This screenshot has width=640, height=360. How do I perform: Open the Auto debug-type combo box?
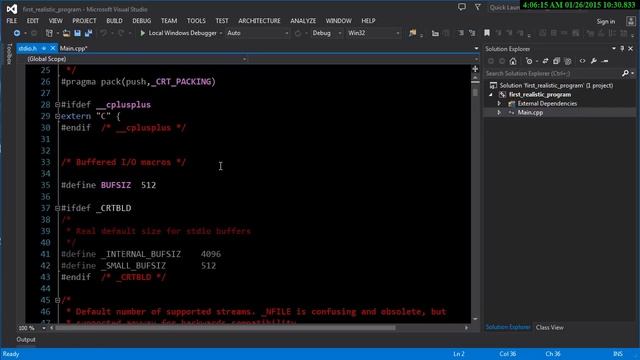click(x=257, y=33)
